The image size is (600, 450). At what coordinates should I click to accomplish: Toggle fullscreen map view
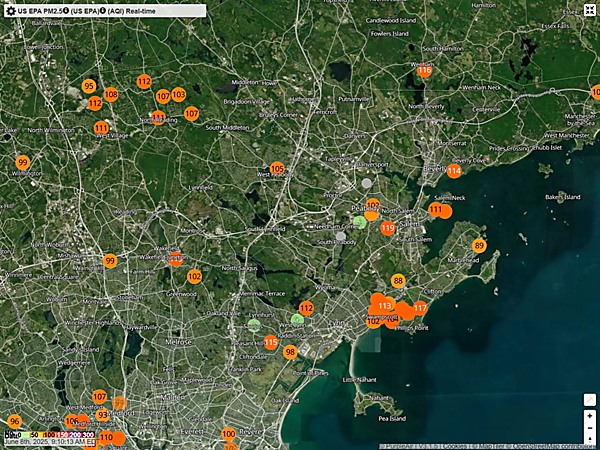point(590,12)
